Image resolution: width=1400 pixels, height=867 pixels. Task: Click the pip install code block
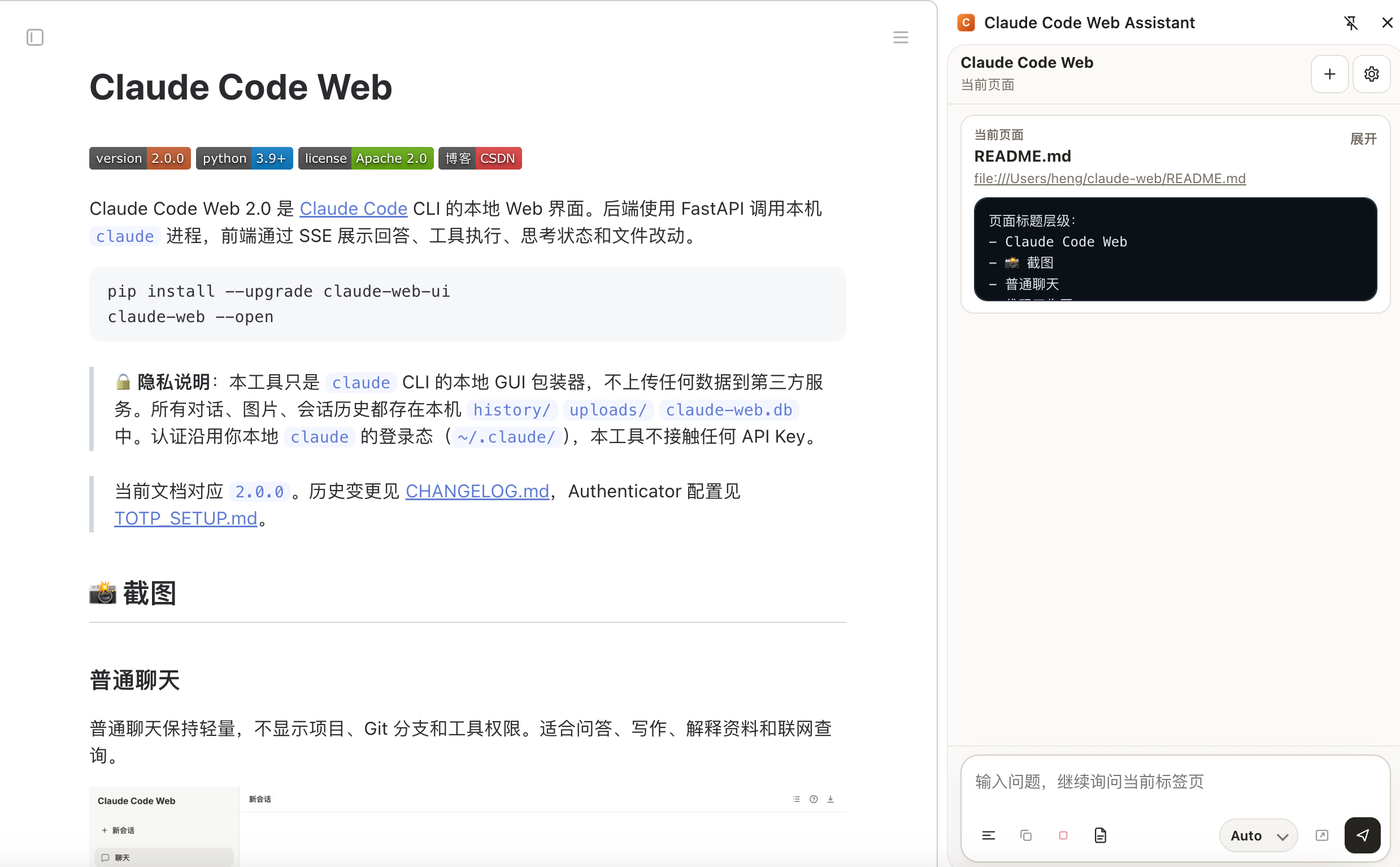pyautogui.click(x=467, y=304)
